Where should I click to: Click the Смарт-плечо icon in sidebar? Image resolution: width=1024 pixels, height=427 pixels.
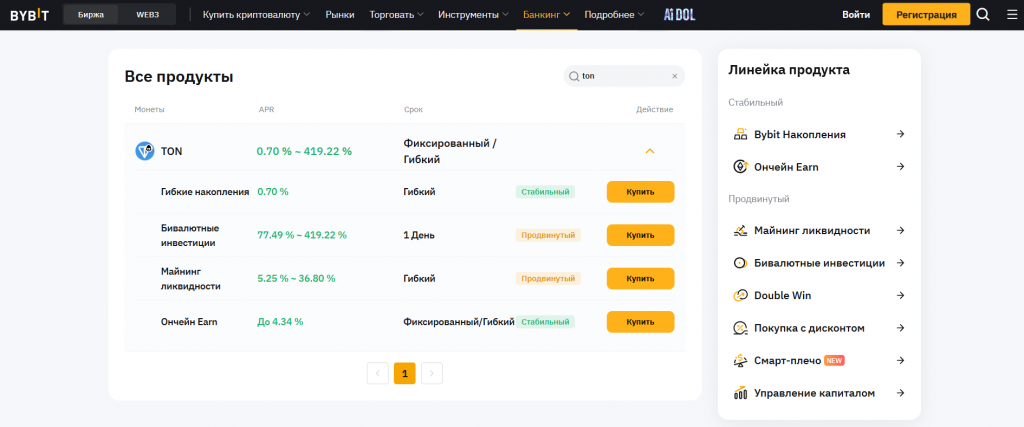(741, 360)
